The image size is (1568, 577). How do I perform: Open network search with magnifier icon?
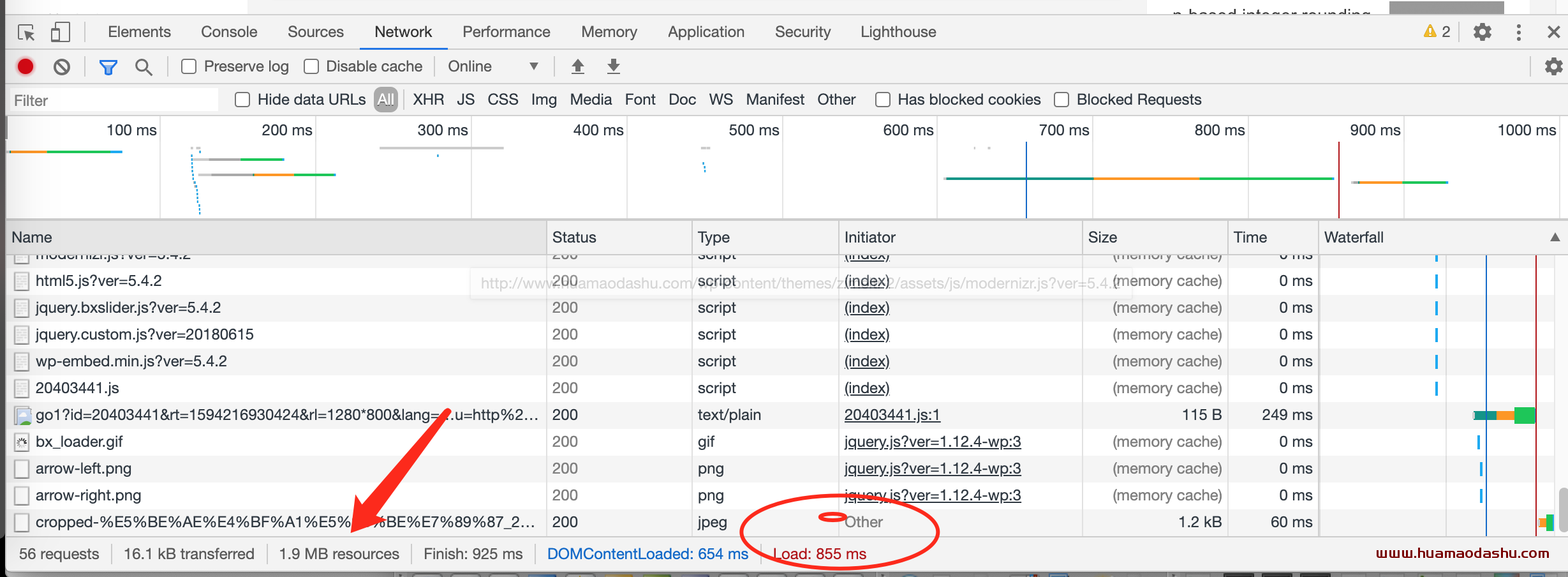[x=144, y=66]
